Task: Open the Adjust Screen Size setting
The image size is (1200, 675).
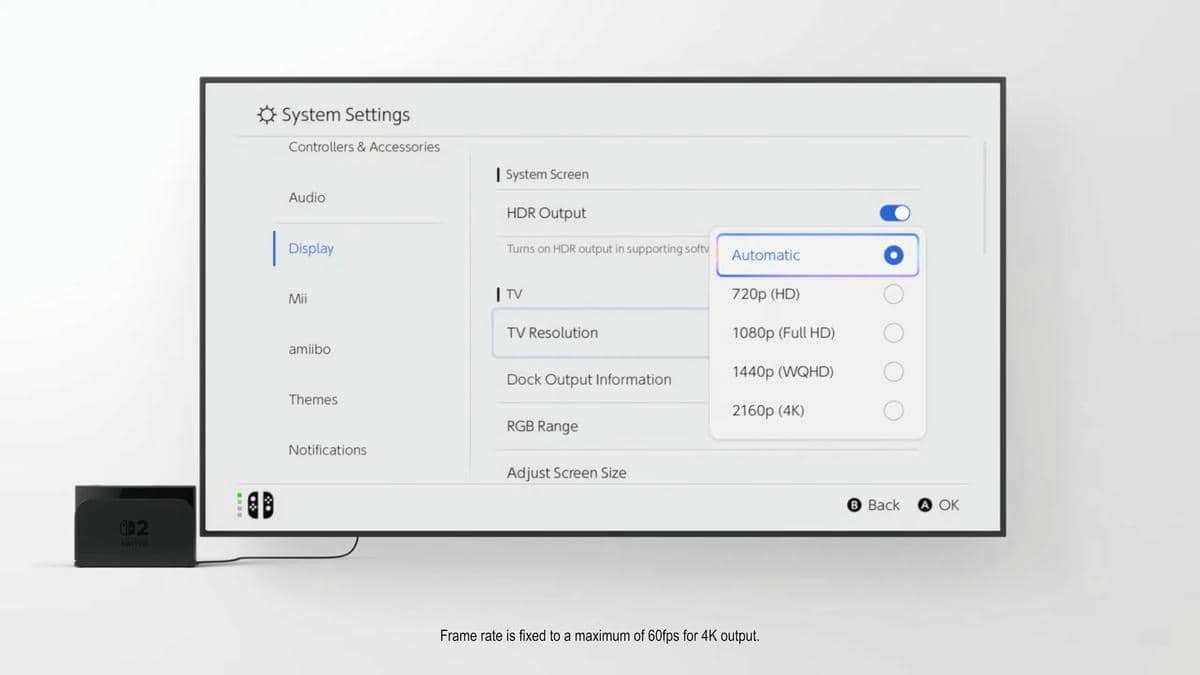Action: tap(566, 472)
